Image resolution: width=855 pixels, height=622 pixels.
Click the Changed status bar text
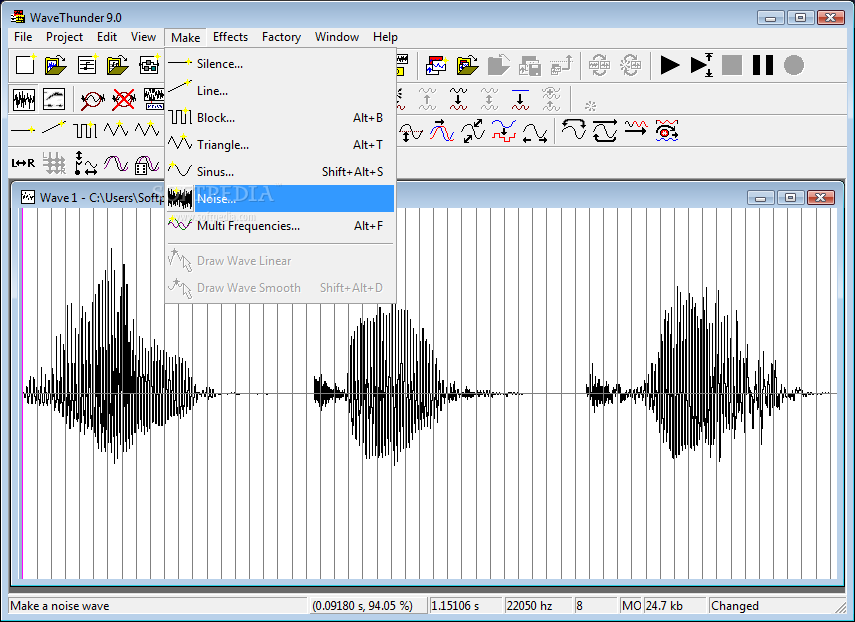pos(734,606)
